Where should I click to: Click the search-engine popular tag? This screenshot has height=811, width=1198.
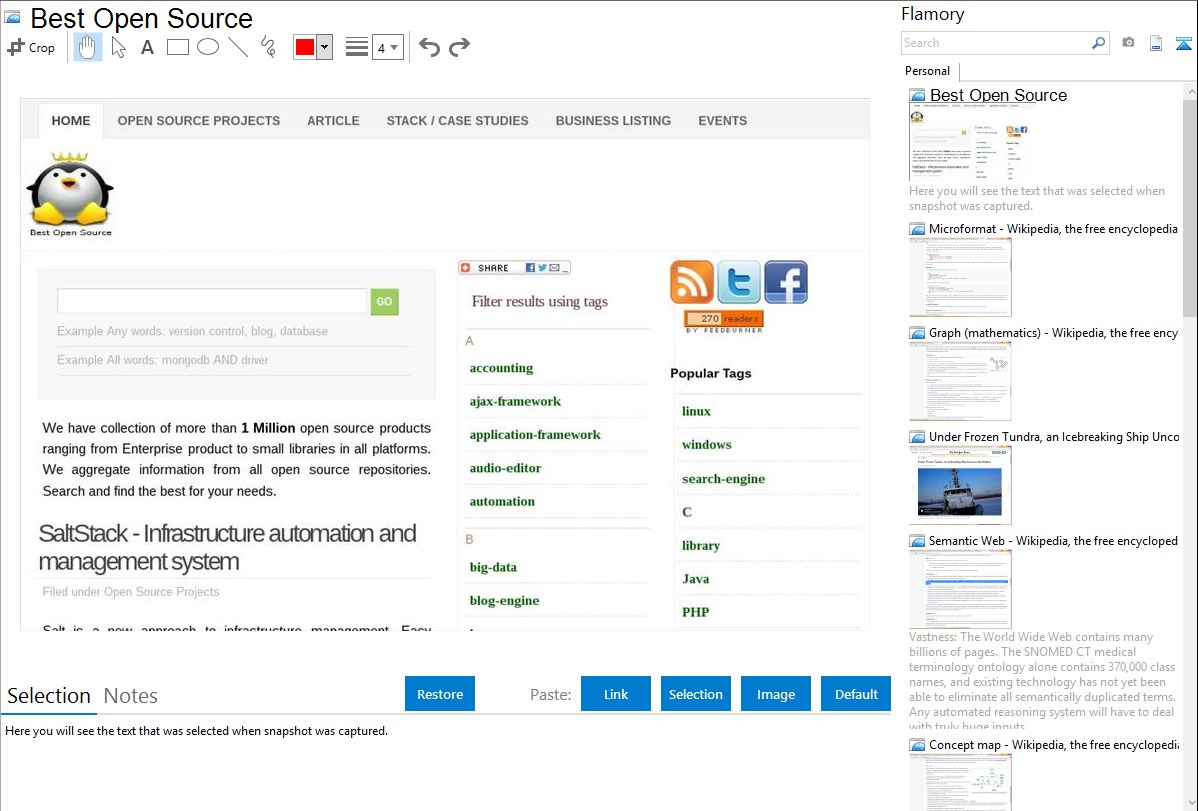(x=724, y=478)
